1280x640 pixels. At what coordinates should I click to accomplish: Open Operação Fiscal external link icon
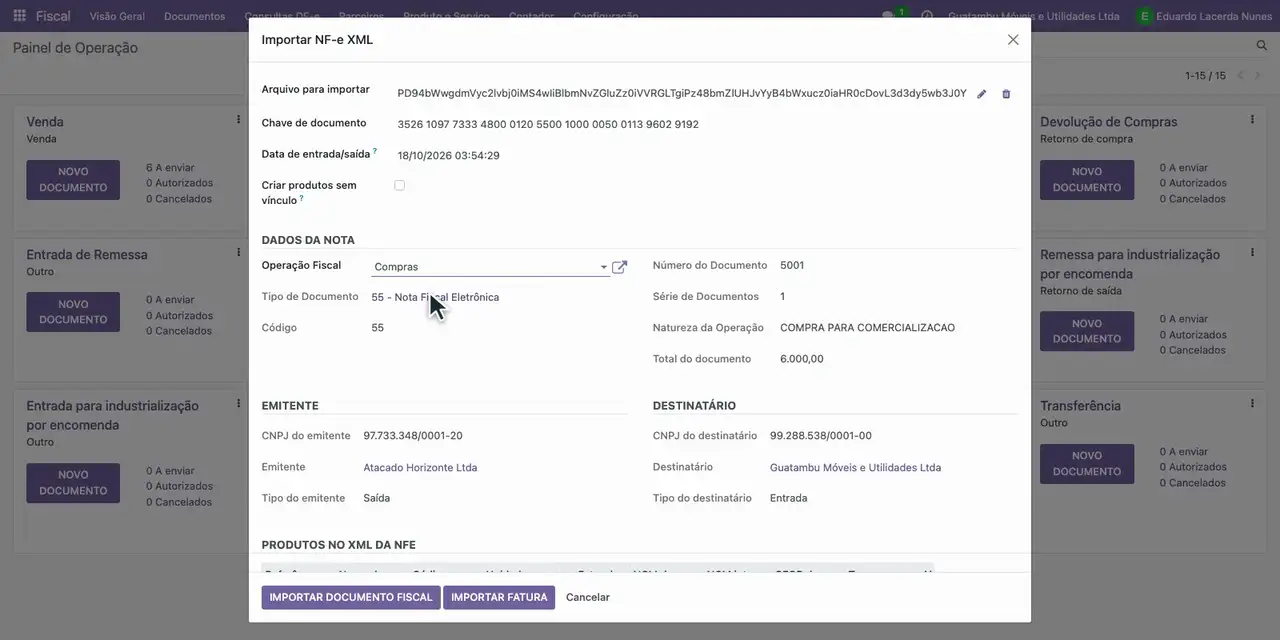click(x=620, y=267)
